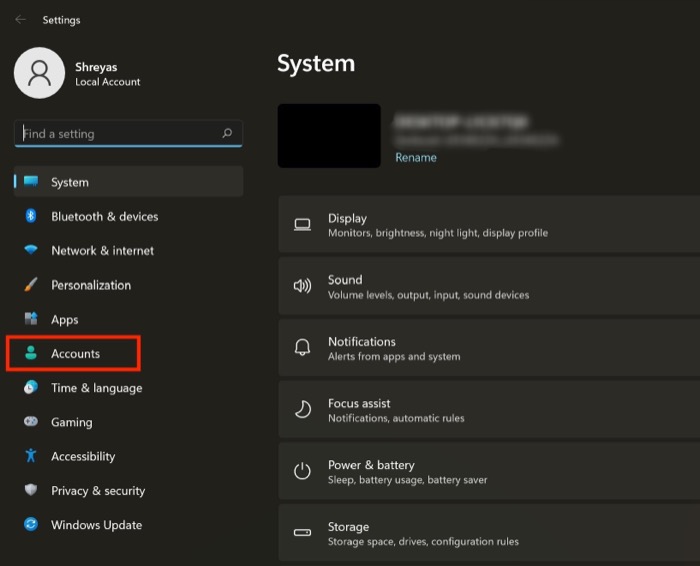Click the Wi-Fi network icon in sidebar
The height and width of the screenshot is (566, 700).
tap(31, 250)
